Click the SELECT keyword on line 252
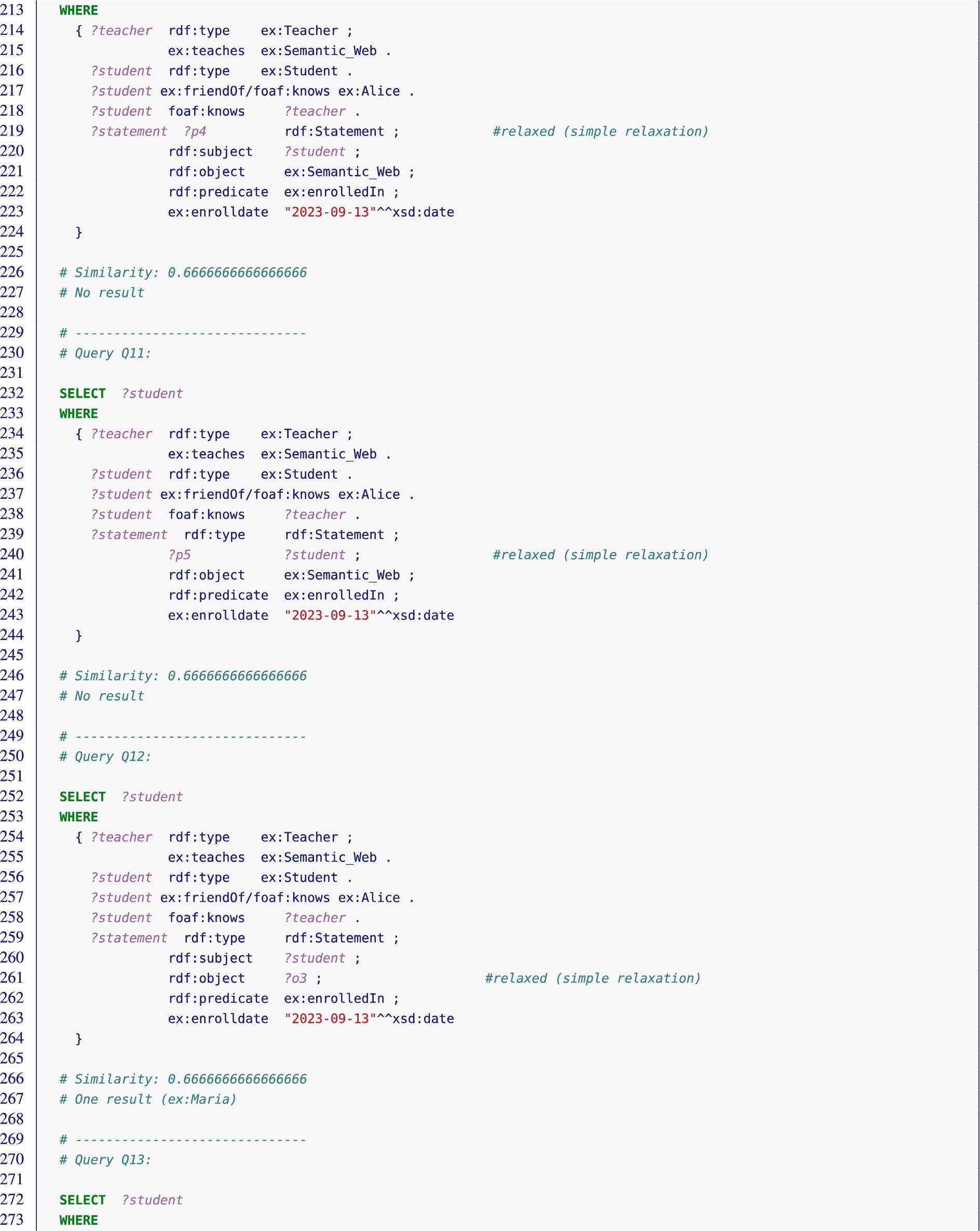 (x=83, y=796)
